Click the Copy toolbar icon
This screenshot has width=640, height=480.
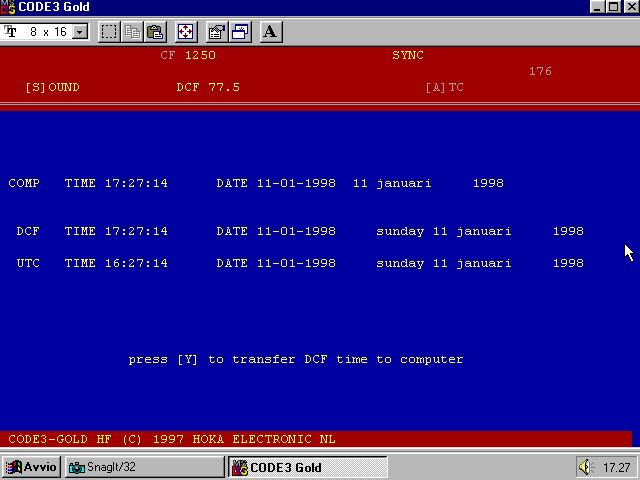[x=133, y=31]
